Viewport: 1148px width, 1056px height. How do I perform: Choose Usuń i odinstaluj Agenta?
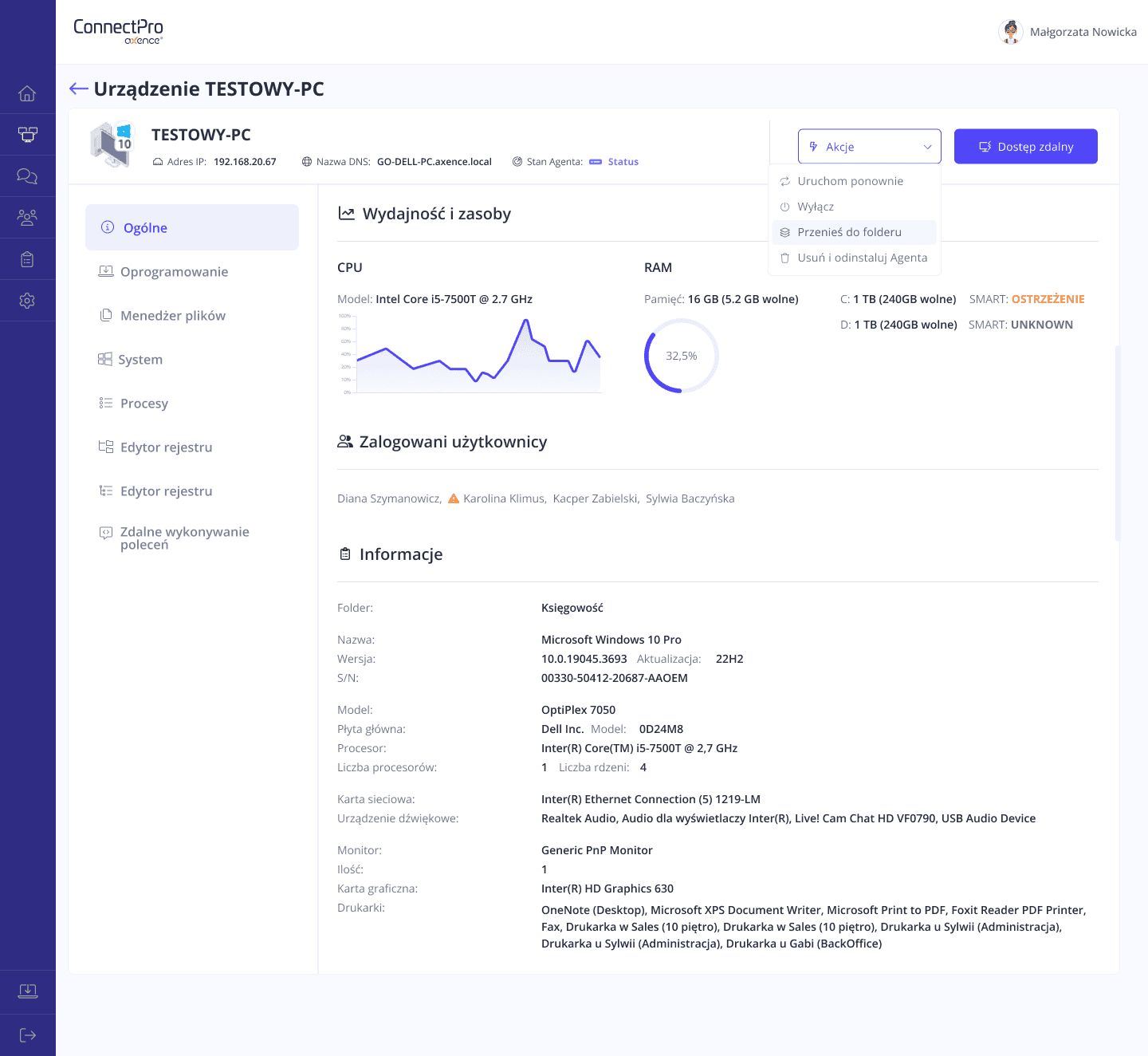click(x=854, y=258)
